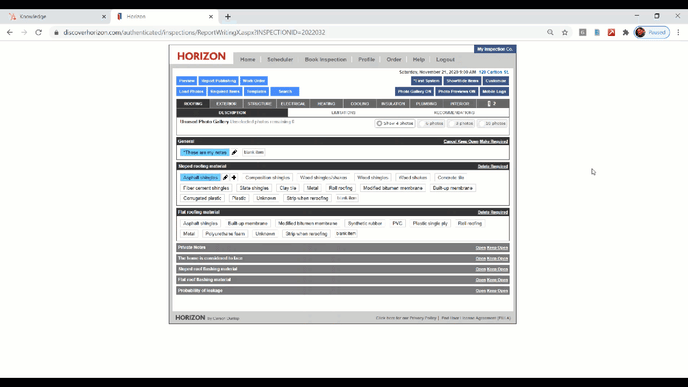The width and height of the screenshot is (688, 387).
Task: Open a new browser tab
Action: pos(228,17)
